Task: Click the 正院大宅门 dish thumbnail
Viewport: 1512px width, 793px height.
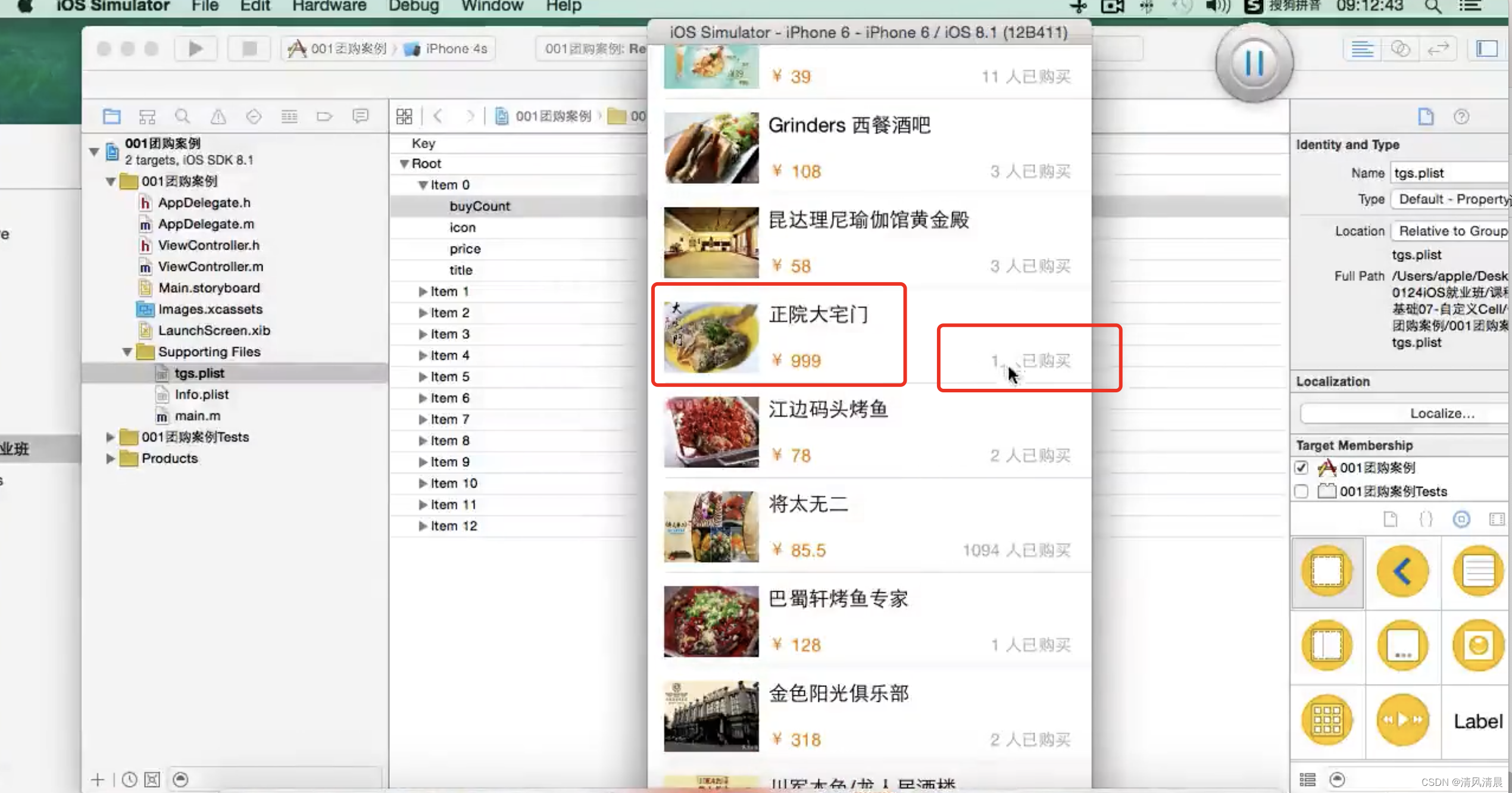Action: point(711,337)
